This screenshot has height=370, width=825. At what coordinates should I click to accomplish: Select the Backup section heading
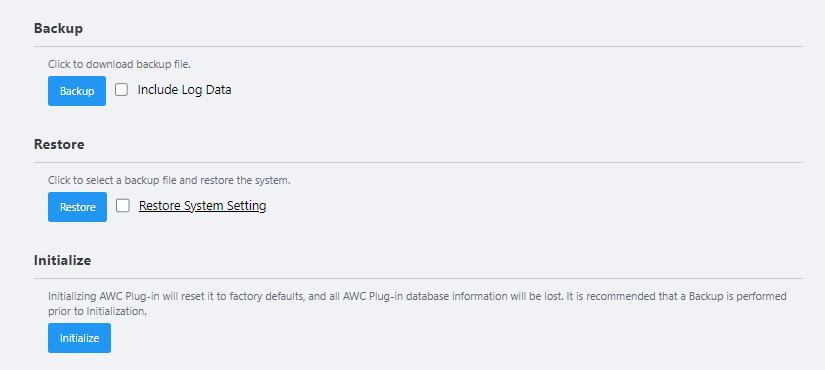tap(58, 28)
